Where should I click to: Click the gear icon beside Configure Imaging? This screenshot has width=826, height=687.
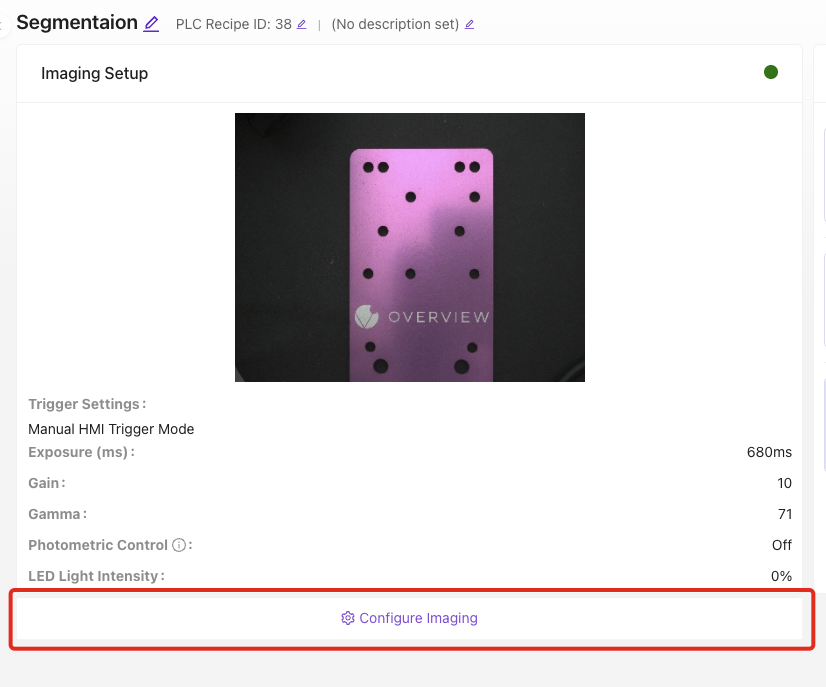pyautogui.click(x=348, y=618)
